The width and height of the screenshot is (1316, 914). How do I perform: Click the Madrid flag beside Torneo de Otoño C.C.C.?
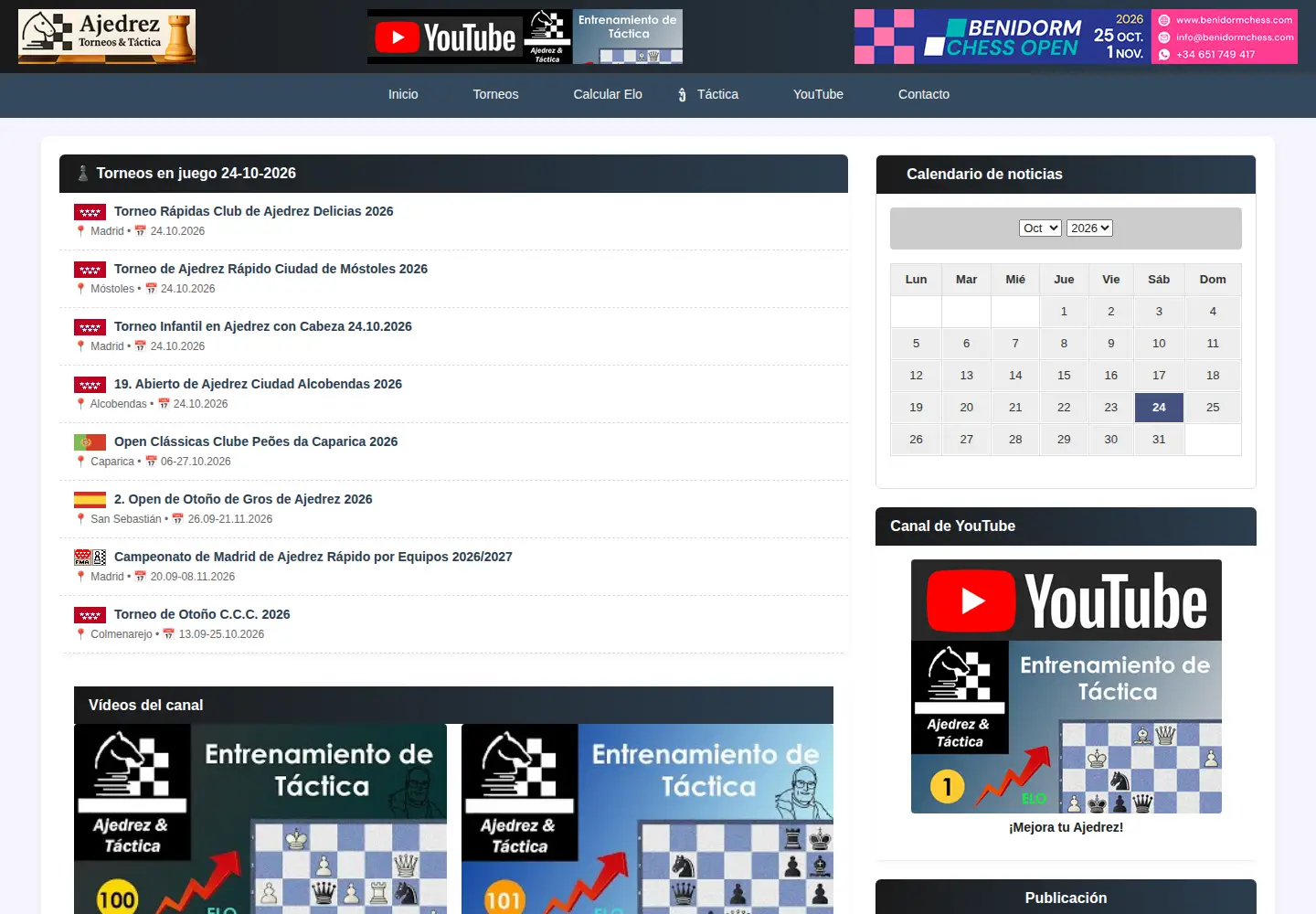(90, 615)
